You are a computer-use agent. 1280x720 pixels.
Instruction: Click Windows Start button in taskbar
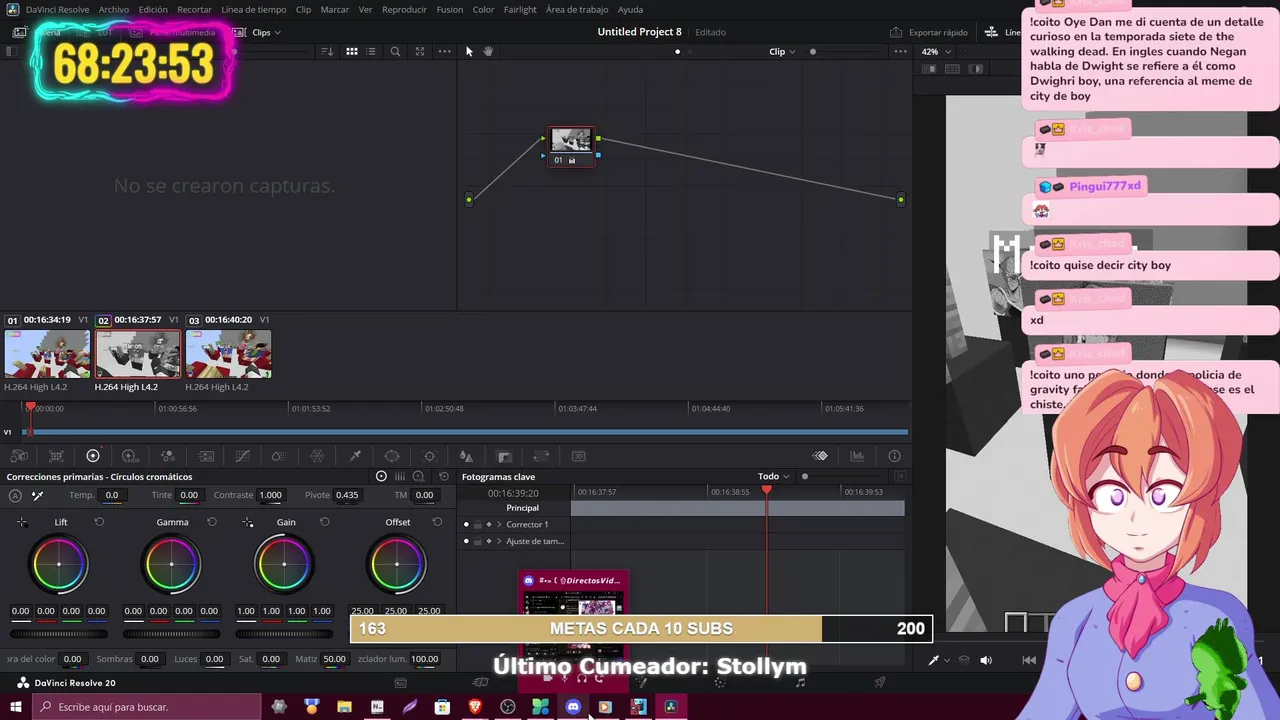pos(15,707)
